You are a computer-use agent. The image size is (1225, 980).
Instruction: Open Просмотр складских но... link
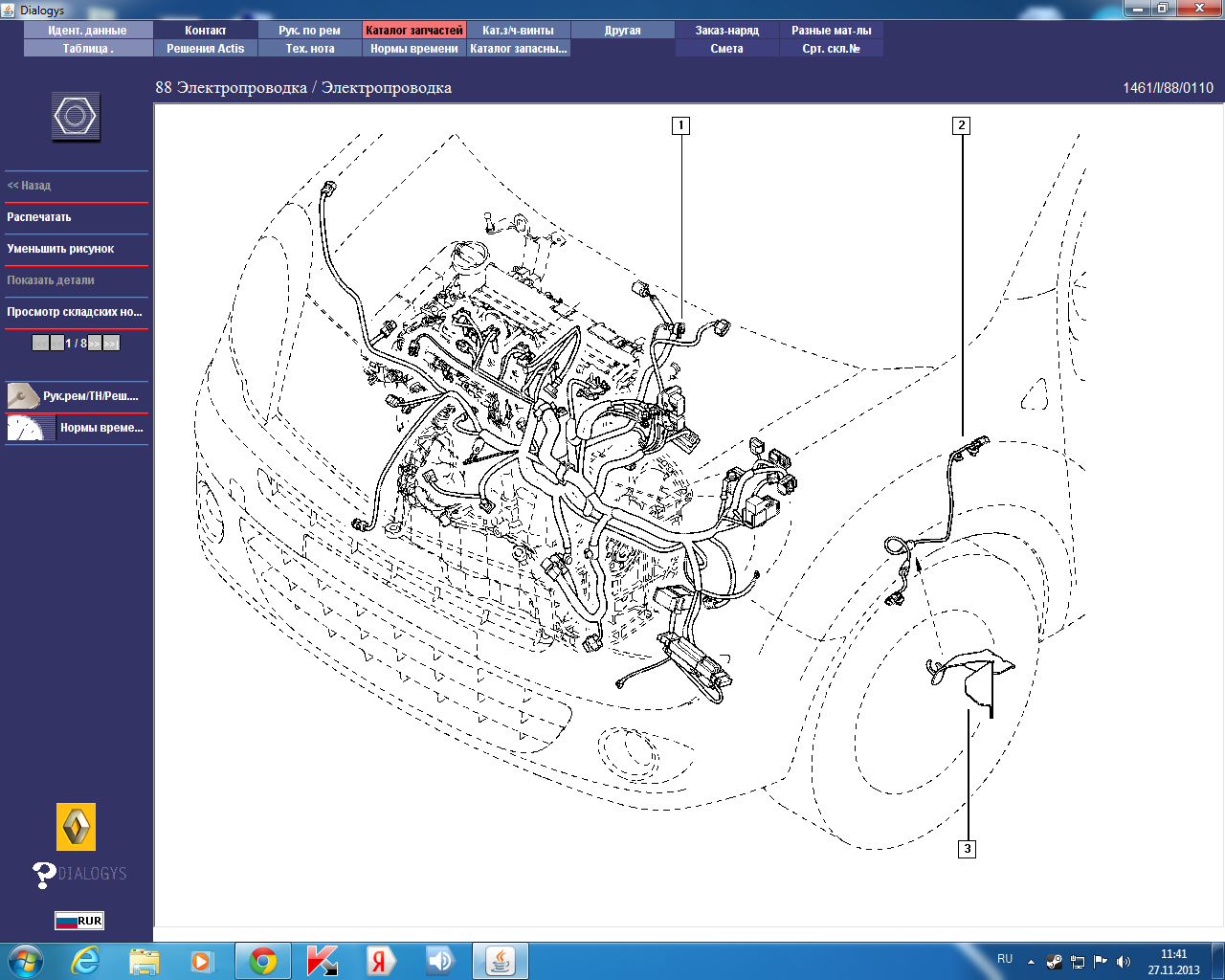click(77, 312)
